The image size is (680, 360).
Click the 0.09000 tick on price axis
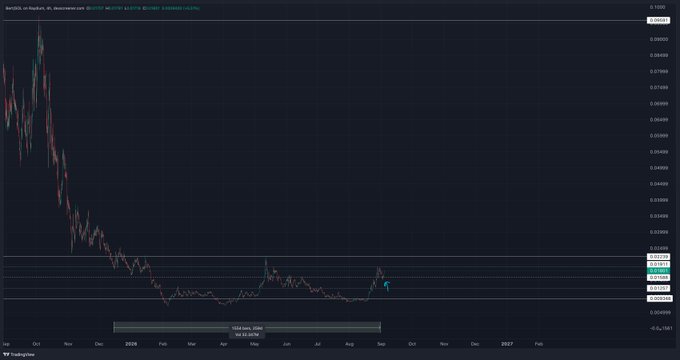click(658, 39)
